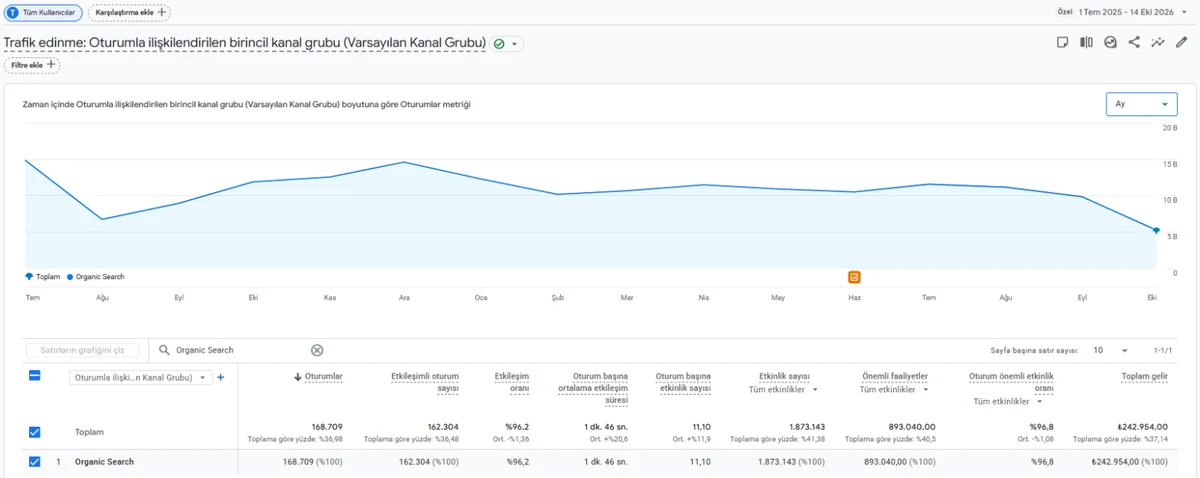
Task: Click the orange annotation marker near Haz
Action: [854, 277]
